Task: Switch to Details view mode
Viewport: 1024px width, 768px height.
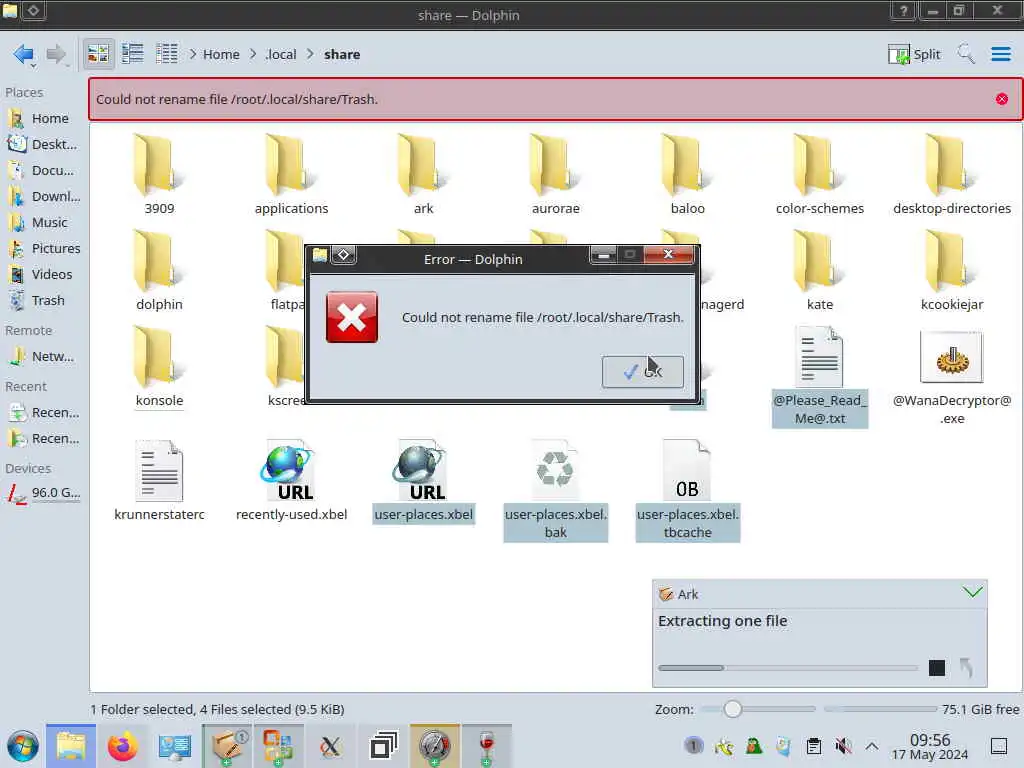Action: [x=167, y=54]
